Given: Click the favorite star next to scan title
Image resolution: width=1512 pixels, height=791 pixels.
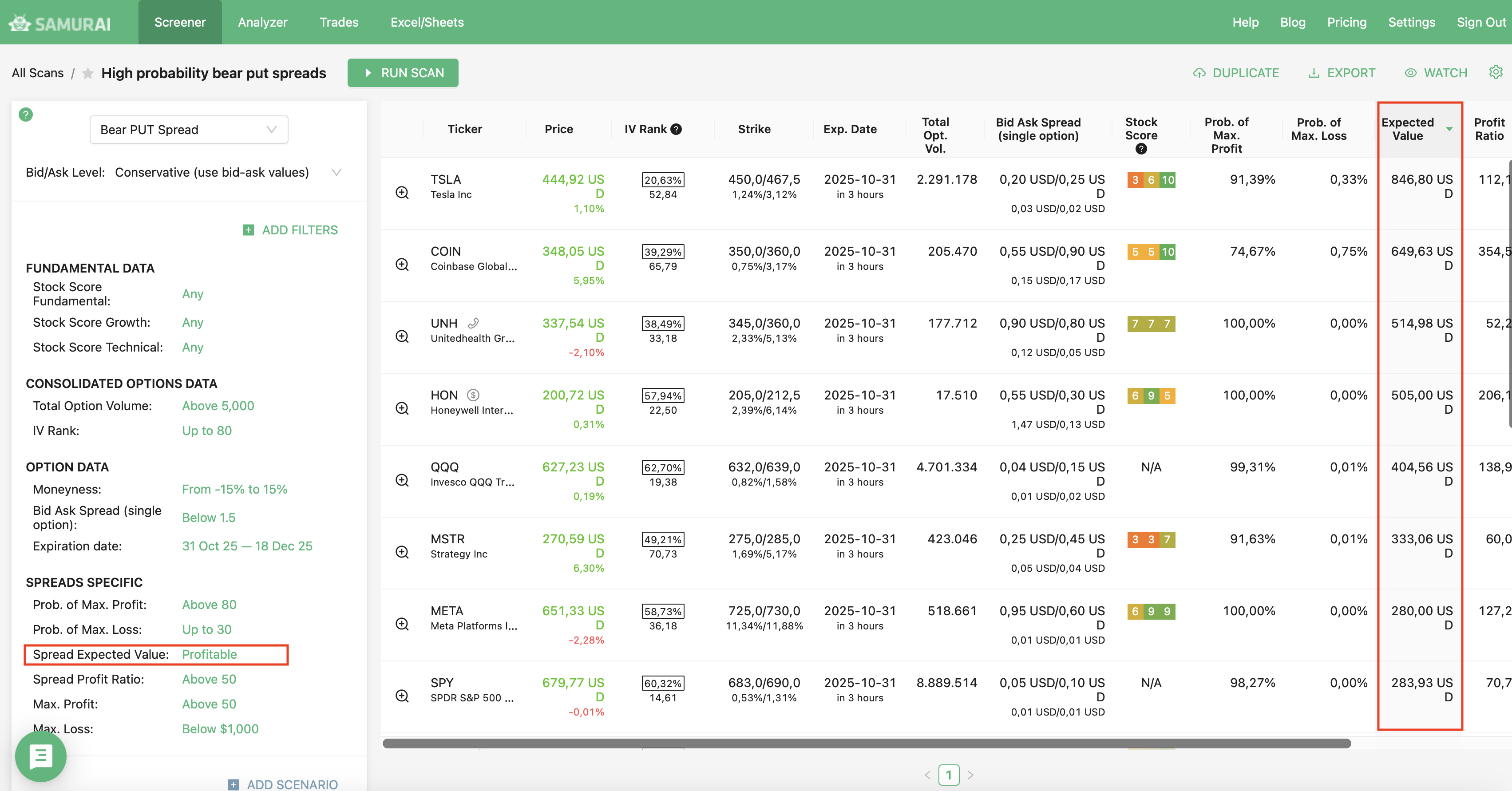Looking at the screenshot, I should 88,73.
